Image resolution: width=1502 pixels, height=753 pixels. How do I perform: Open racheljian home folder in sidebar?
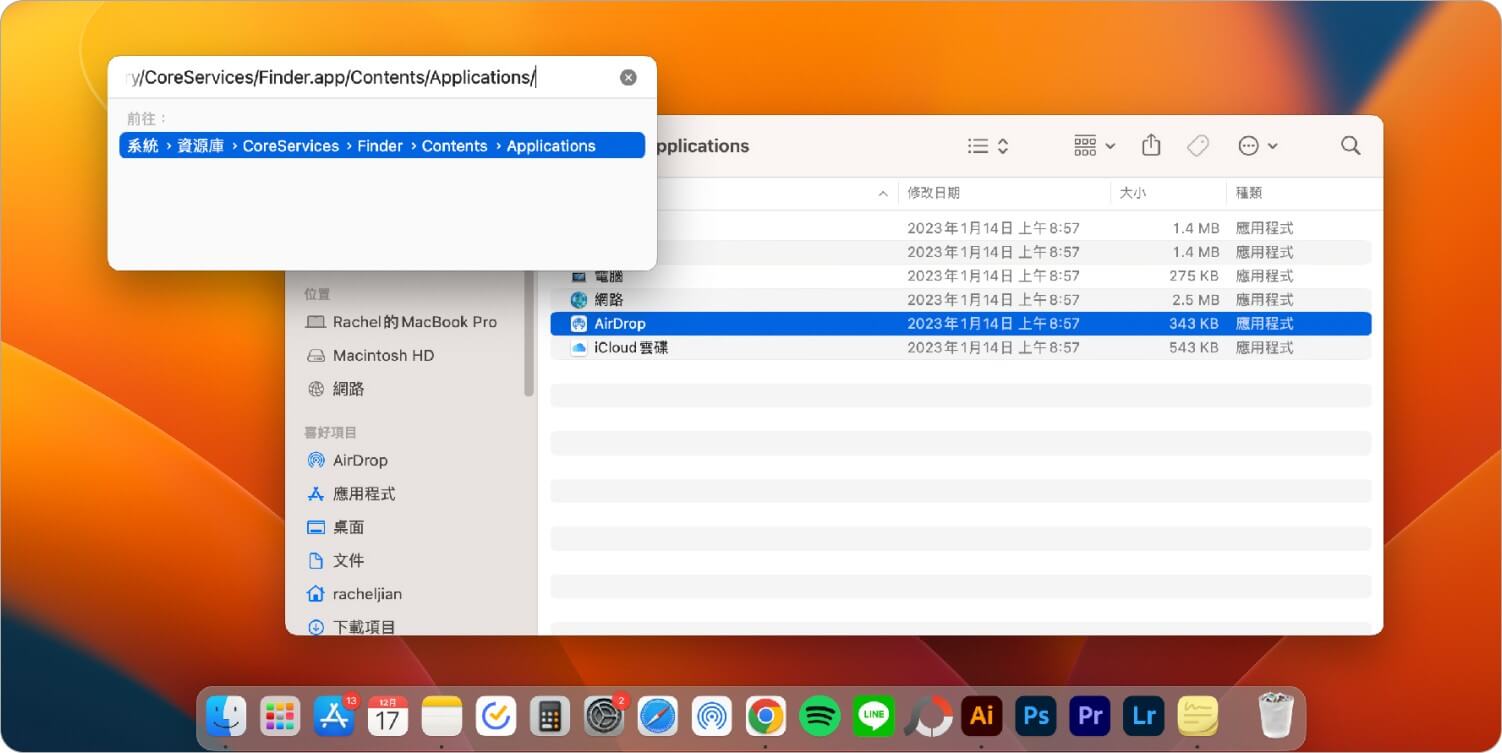pos(354,594)
